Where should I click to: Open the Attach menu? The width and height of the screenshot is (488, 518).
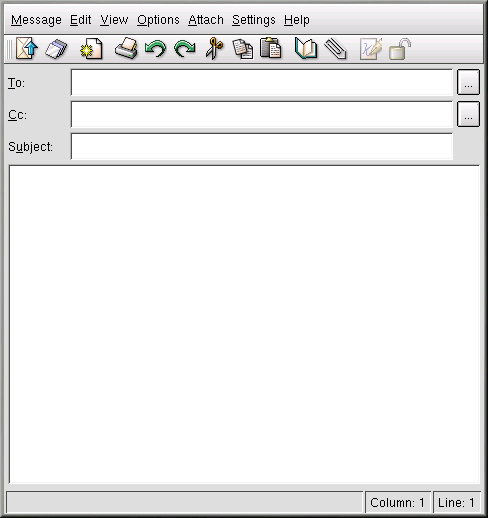[206, 20]
